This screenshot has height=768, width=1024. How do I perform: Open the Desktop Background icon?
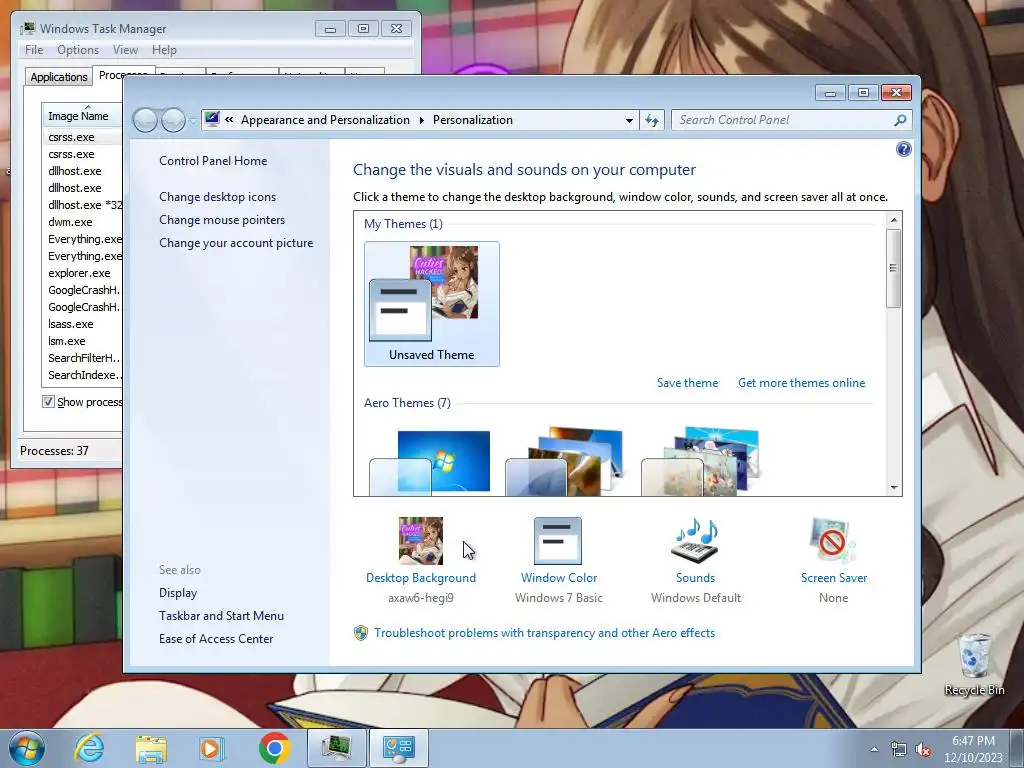[421, 541]
